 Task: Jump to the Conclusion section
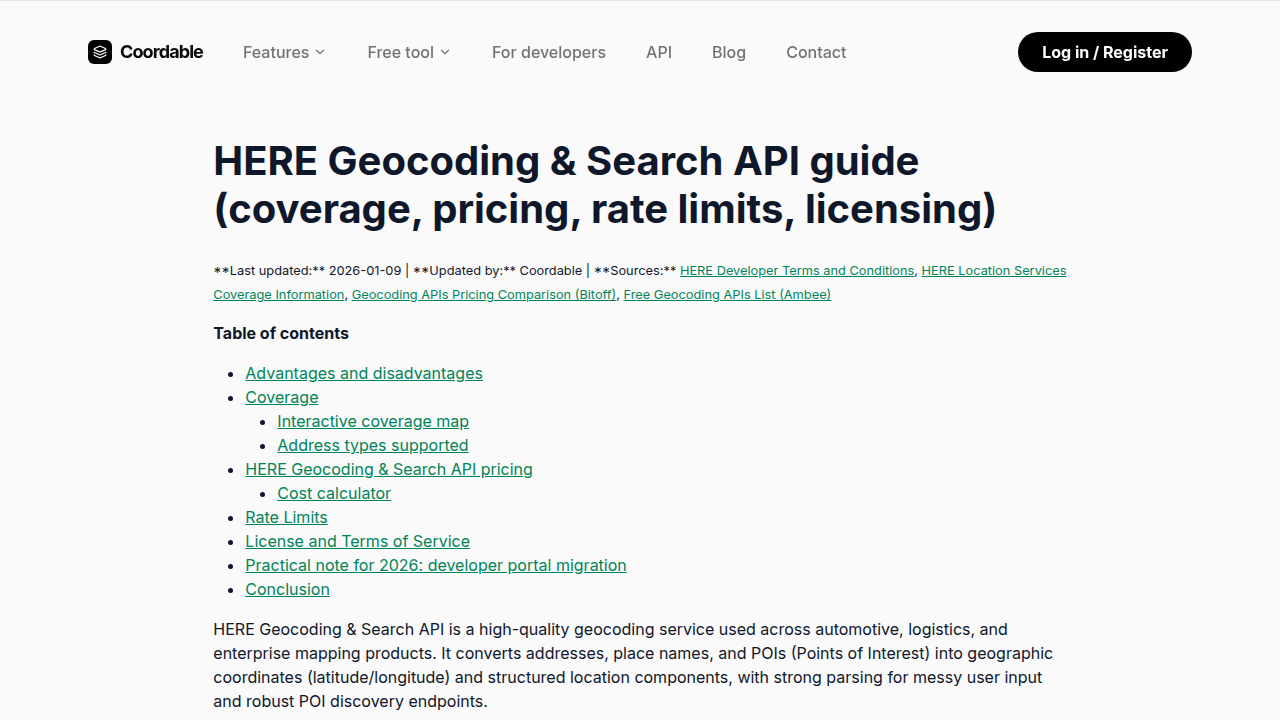click(287, 589)
